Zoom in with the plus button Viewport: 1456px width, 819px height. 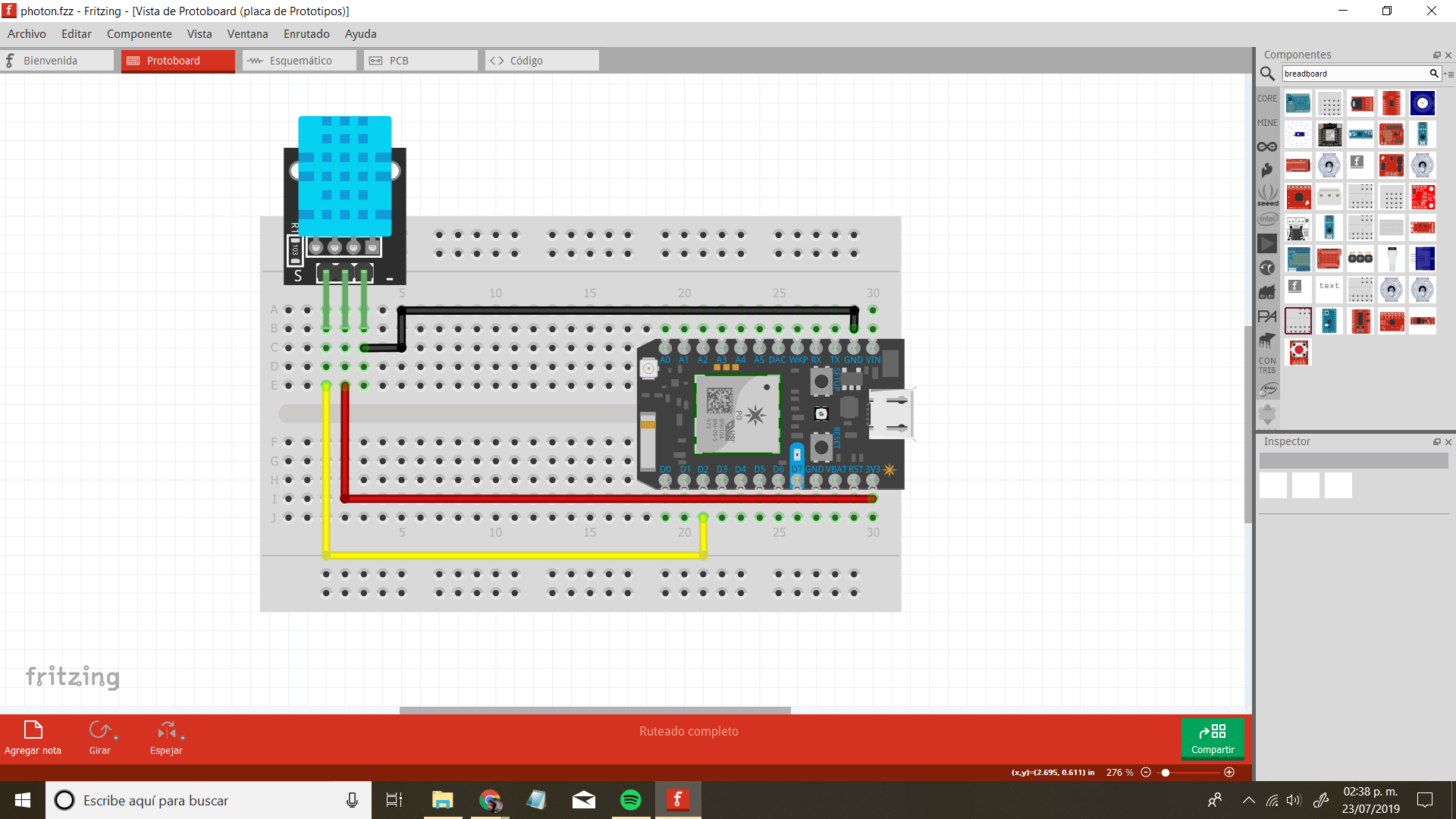click(1229, 772)
